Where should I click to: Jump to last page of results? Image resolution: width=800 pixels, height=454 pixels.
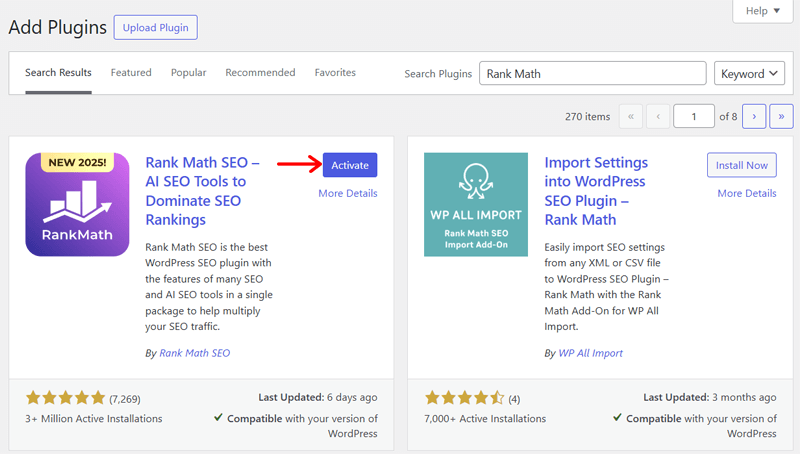[x=781, y=117]
